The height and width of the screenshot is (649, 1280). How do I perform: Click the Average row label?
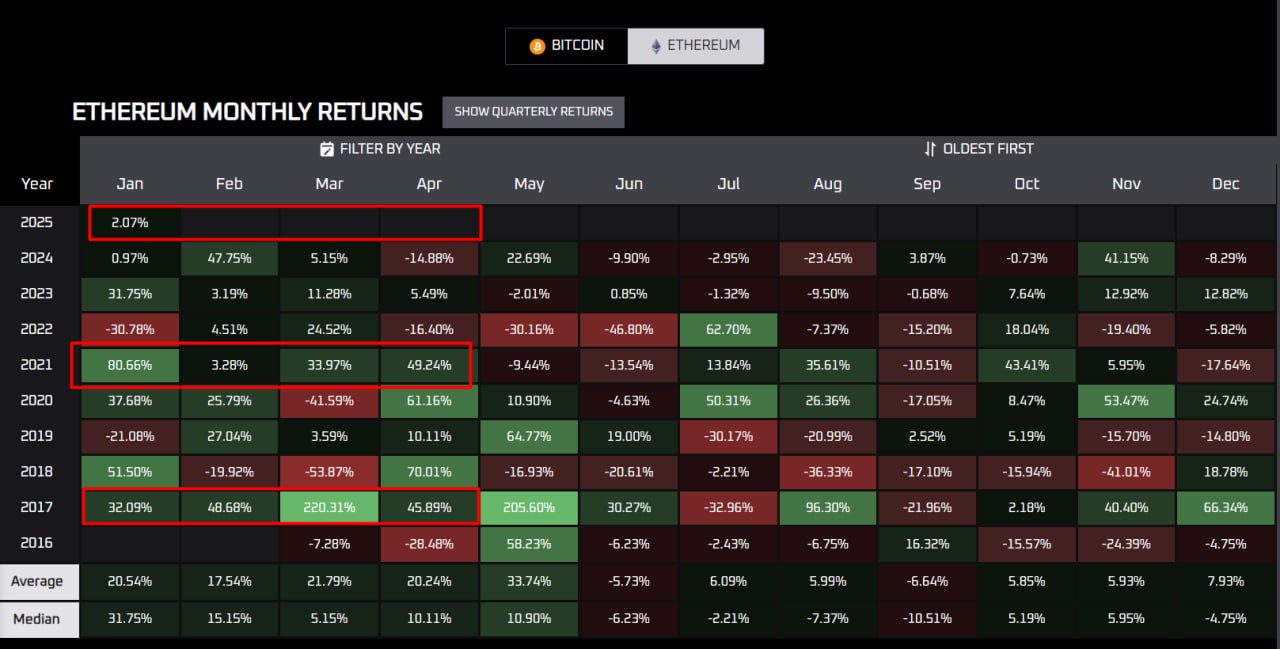[x=37, y=581]
